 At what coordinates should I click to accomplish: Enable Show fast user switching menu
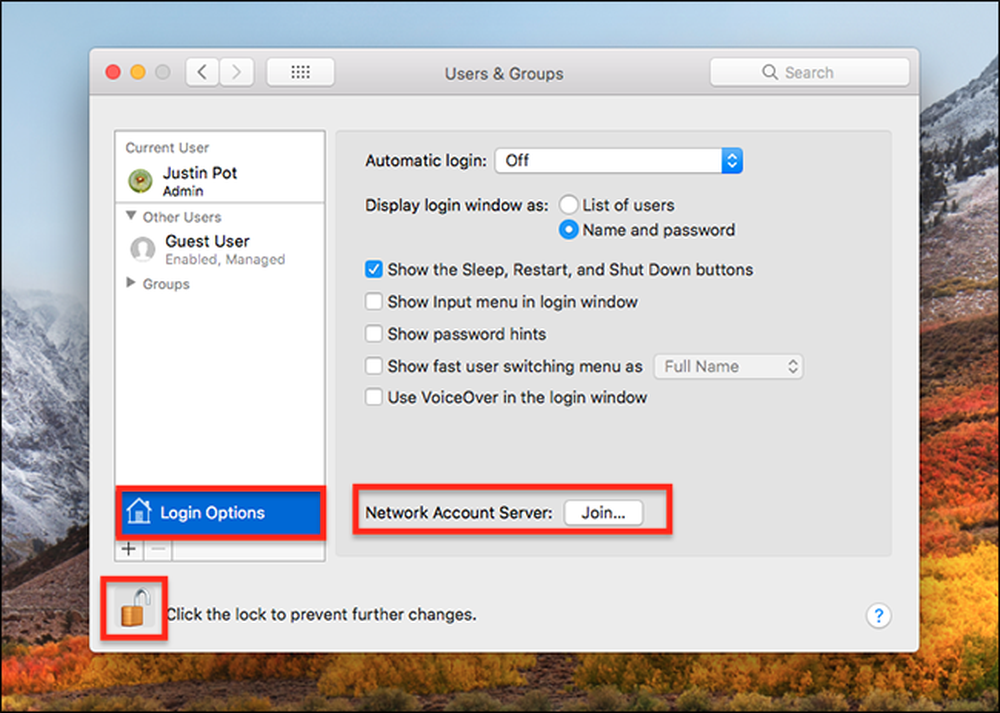click(374, 365)
